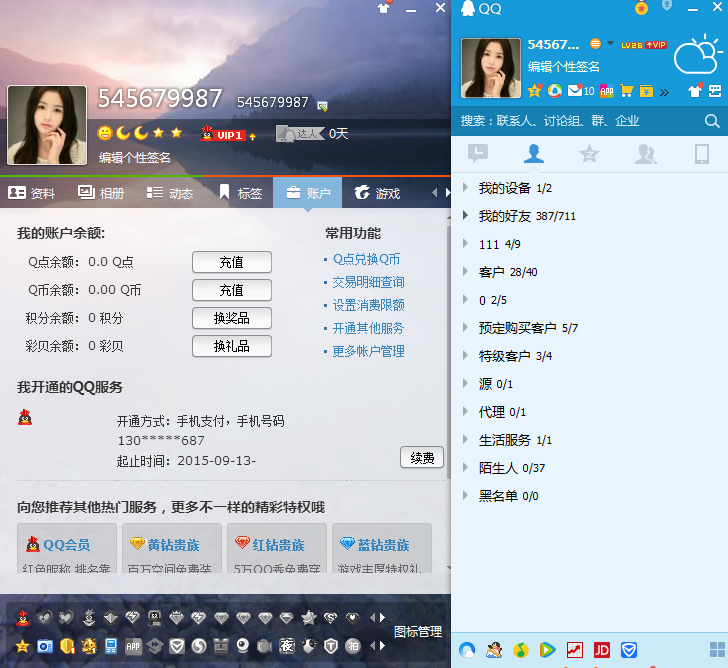Image resolution: width=728 pixels, height=668 pixels.
Task: Open skin changer shirt icon in QQ panel
Action: (695, 91)
